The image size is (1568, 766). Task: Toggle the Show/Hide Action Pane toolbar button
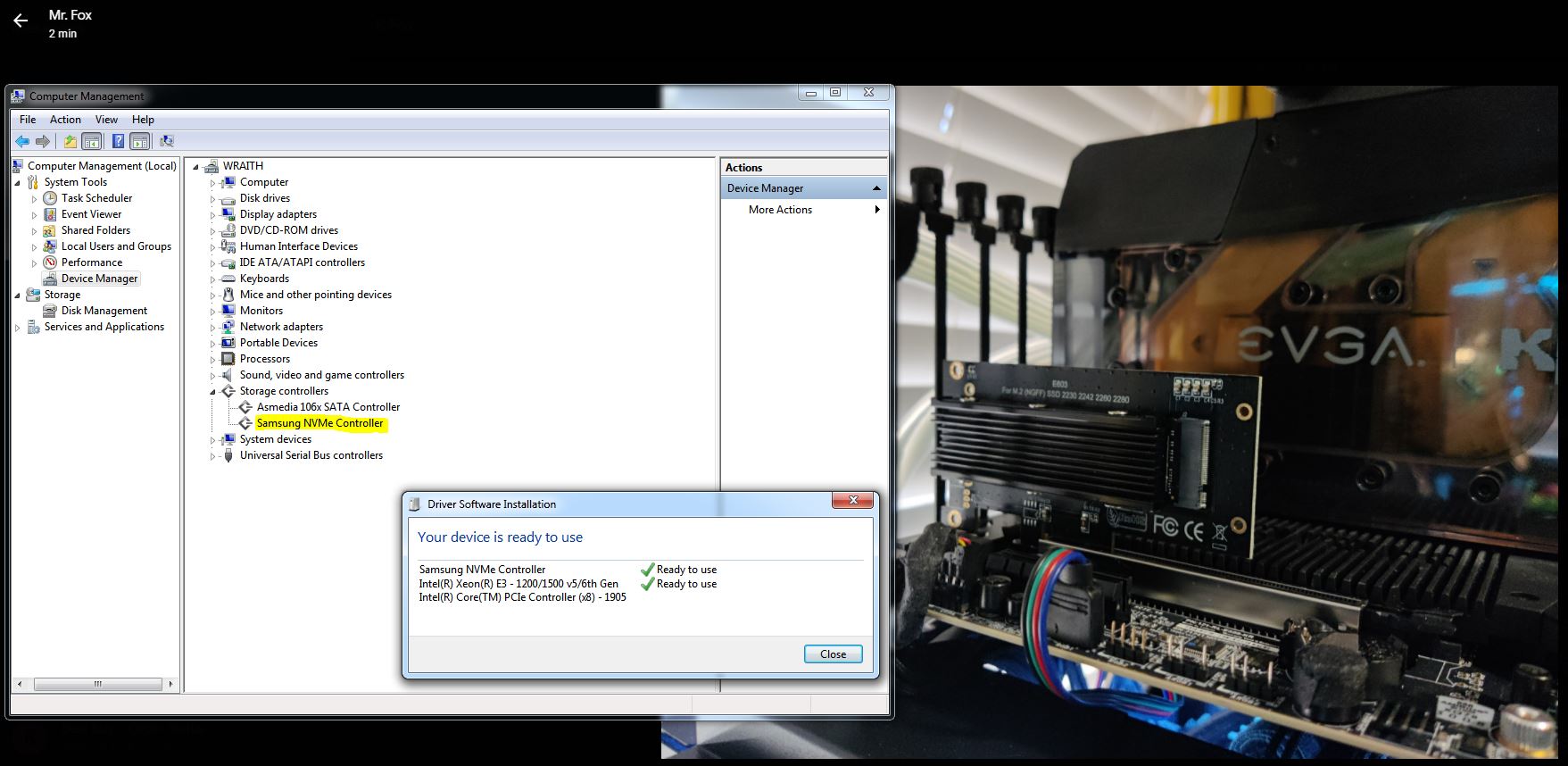click(x=139, y=141)
